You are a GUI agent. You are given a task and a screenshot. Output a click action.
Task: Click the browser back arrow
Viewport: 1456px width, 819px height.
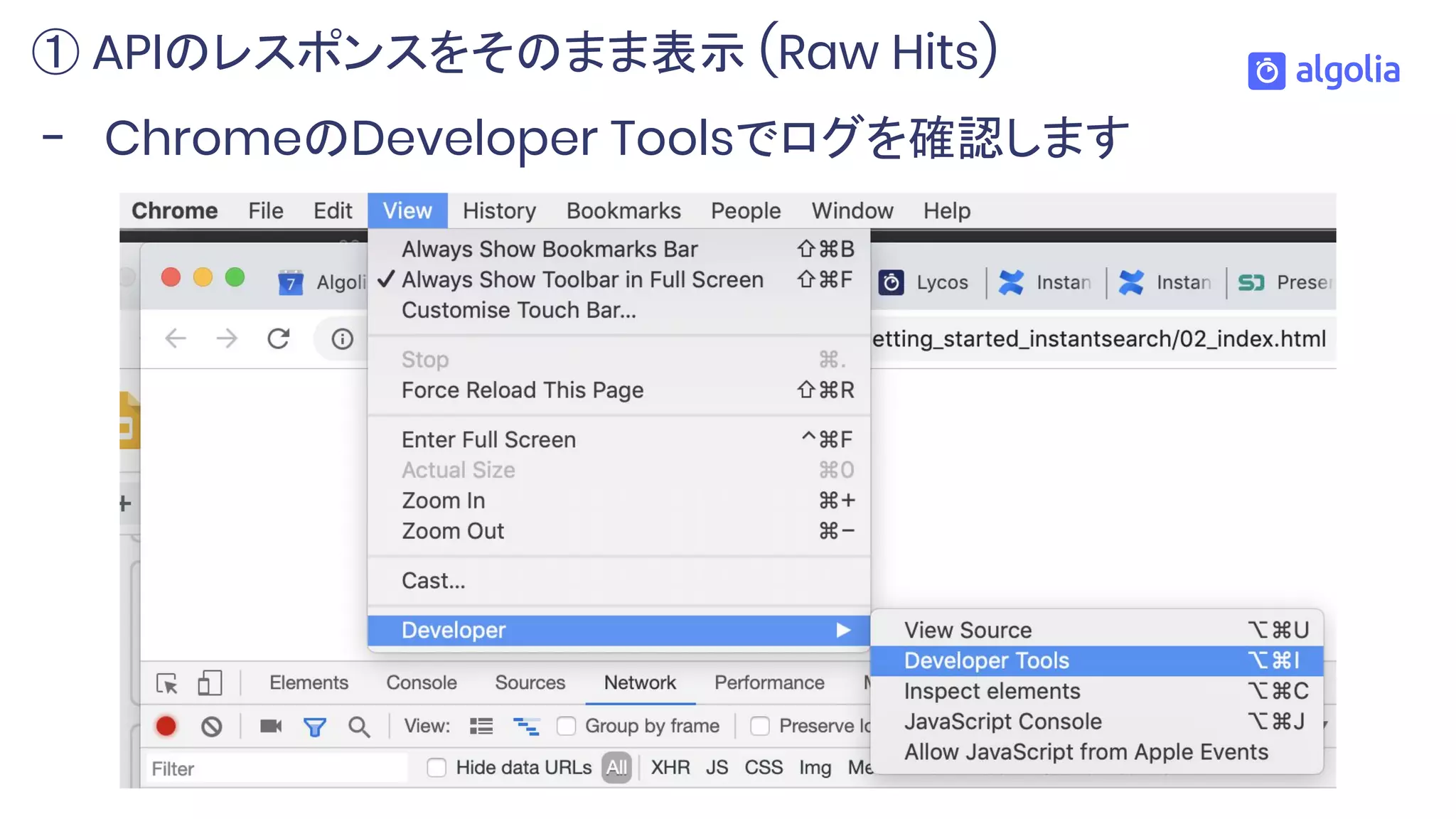pos(176,338)
